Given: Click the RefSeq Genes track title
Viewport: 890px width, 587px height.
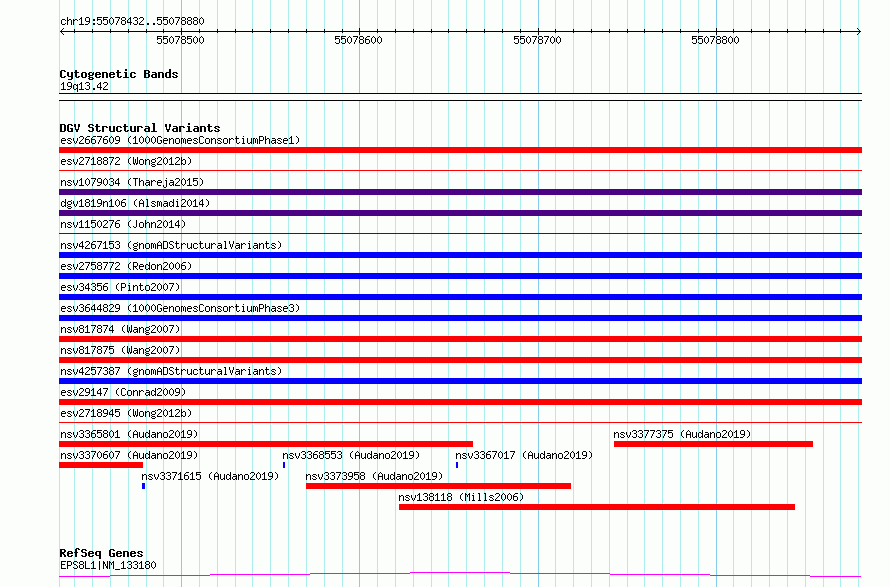Looking at the screenshot, I should [101, 553].
